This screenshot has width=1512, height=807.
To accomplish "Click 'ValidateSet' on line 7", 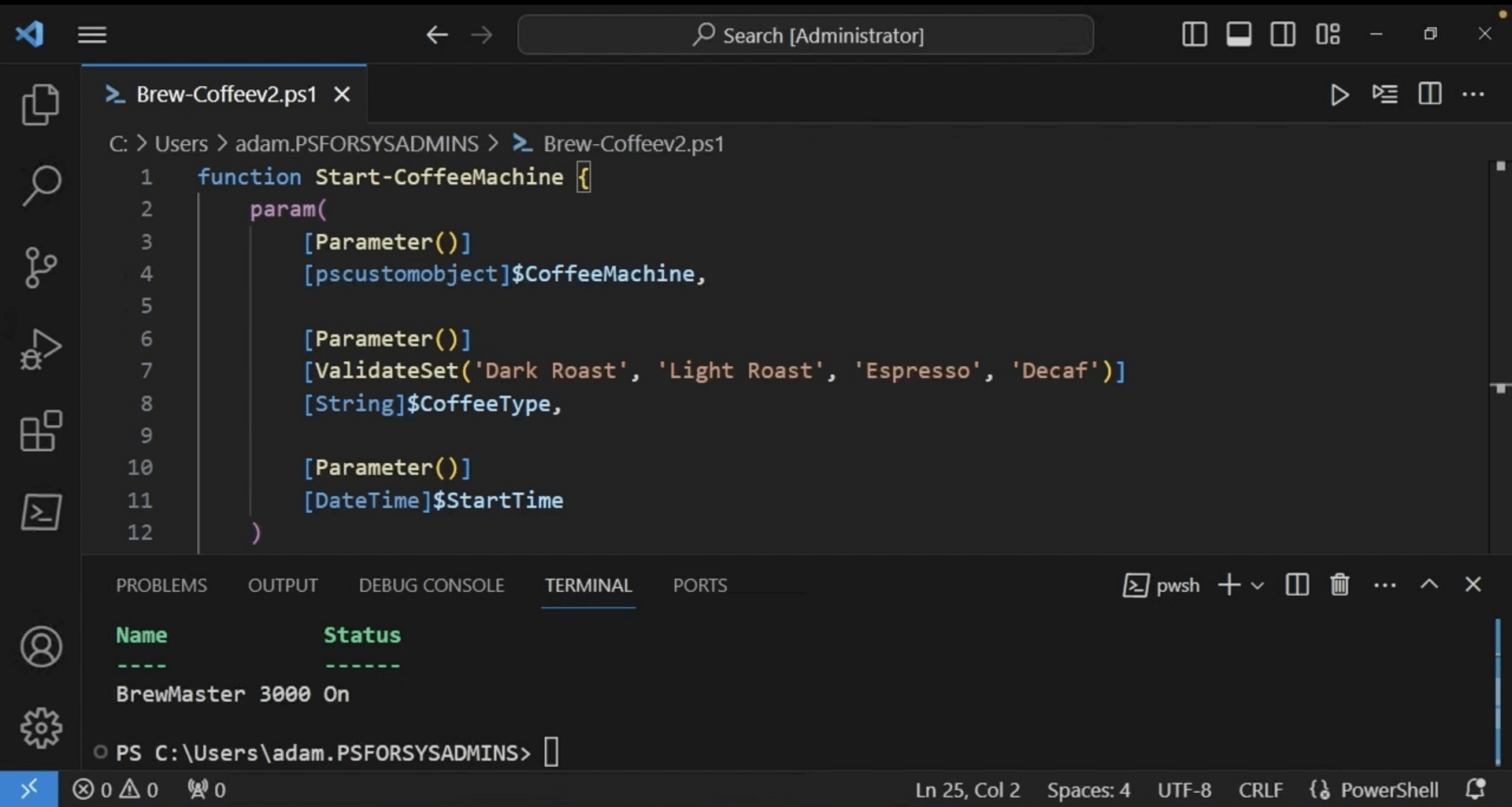I will (x=387, y=371).
